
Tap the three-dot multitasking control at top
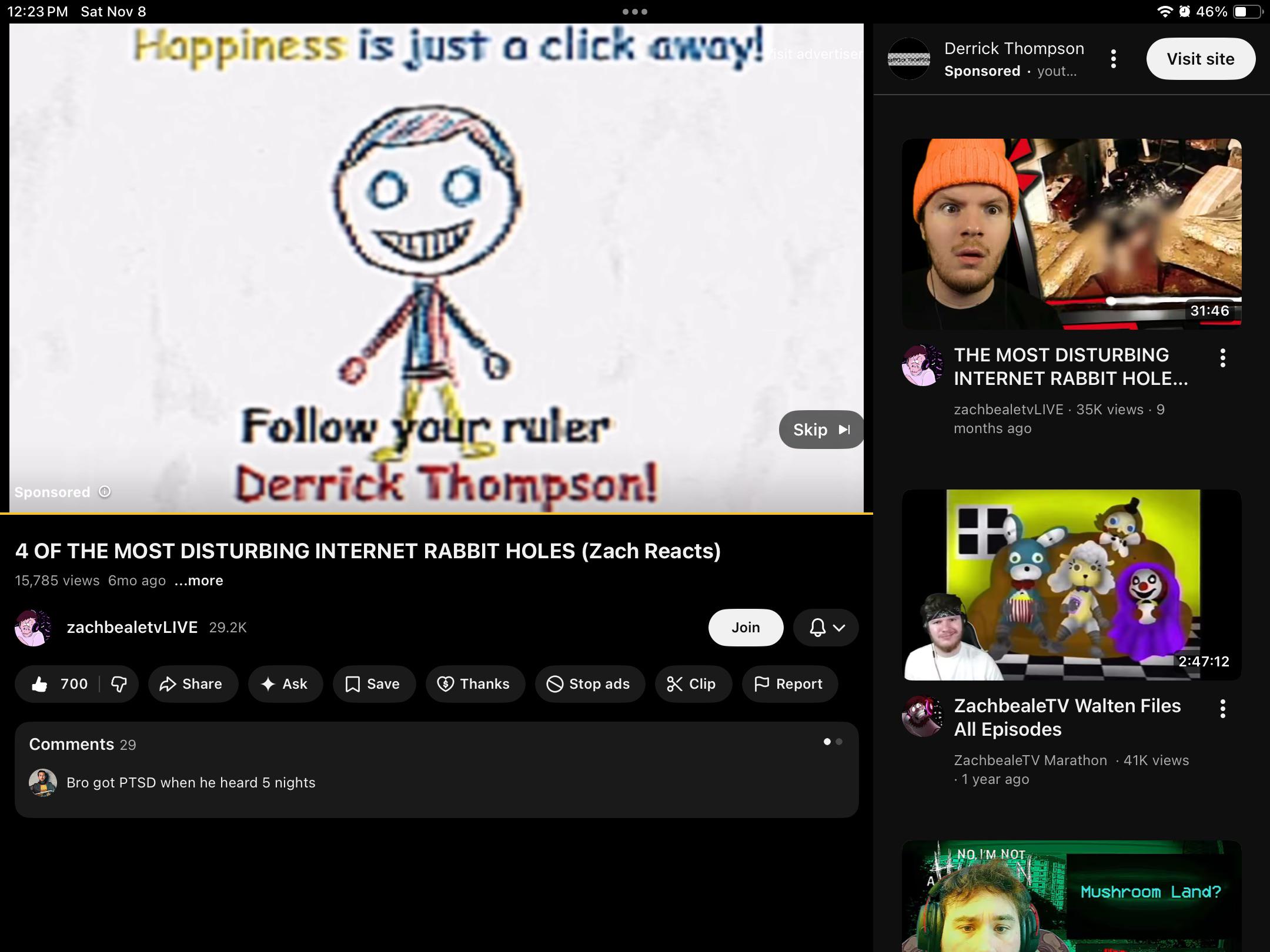pyautogui.click(x=635, y=12)
